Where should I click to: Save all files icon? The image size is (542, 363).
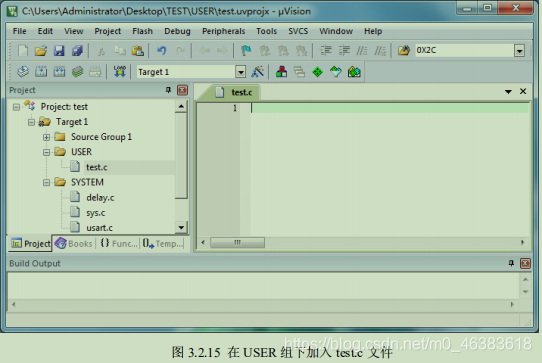click(x=77, y=51)
